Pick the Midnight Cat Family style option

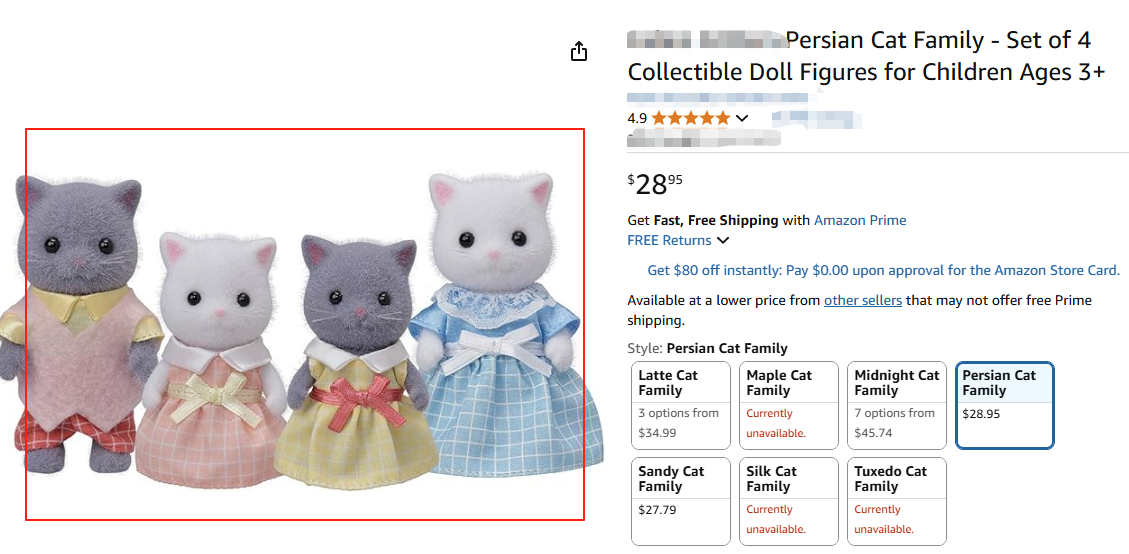click(896, 404)
